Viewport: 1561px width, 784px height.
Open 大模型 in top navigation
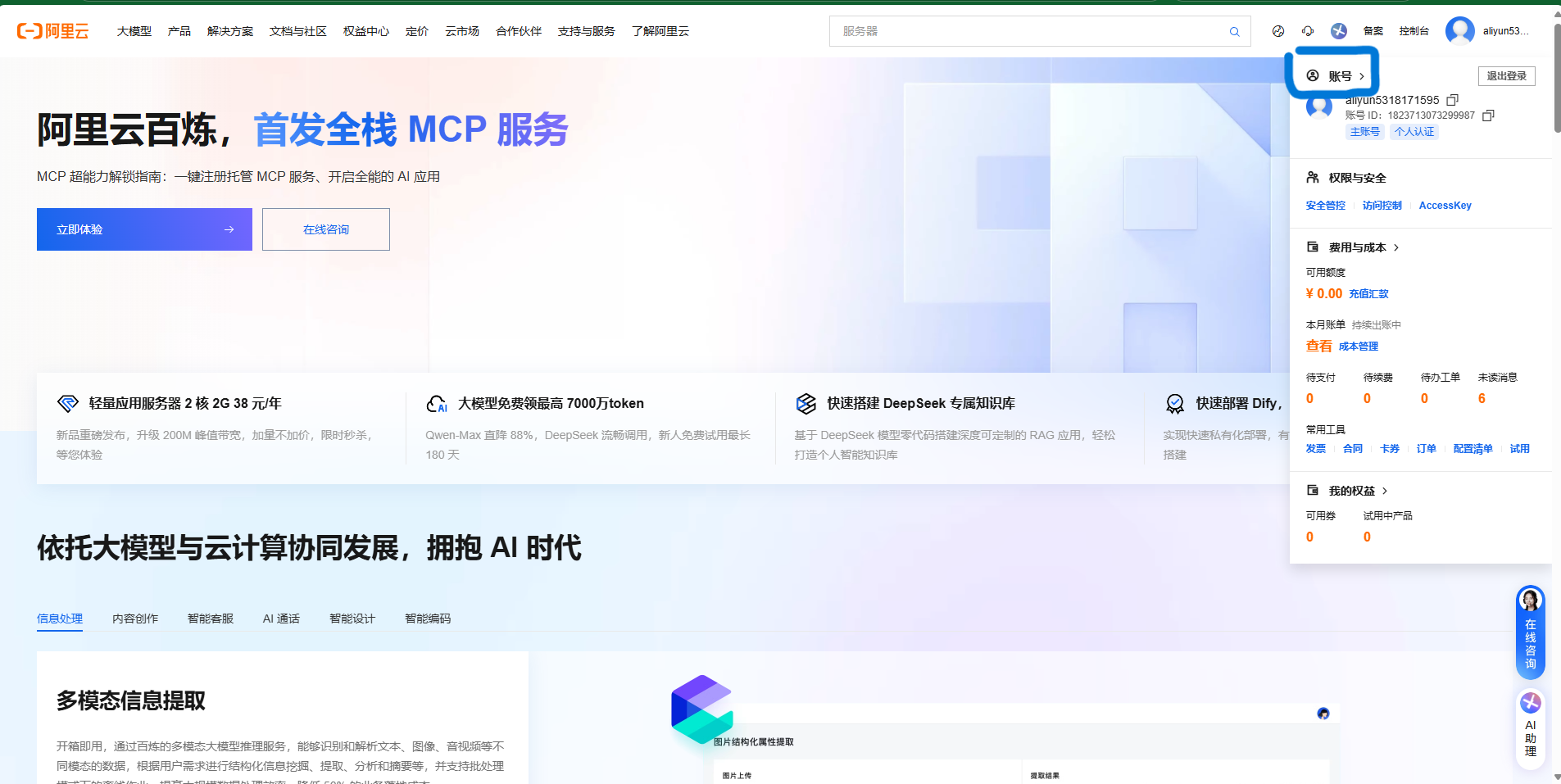pyautogui.click(x=134, y=31)
